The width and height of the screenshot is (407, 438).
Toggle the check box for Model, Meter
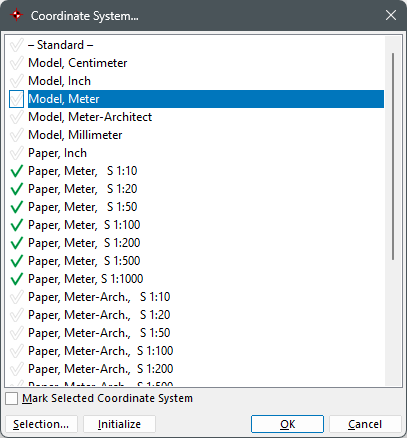16,99
